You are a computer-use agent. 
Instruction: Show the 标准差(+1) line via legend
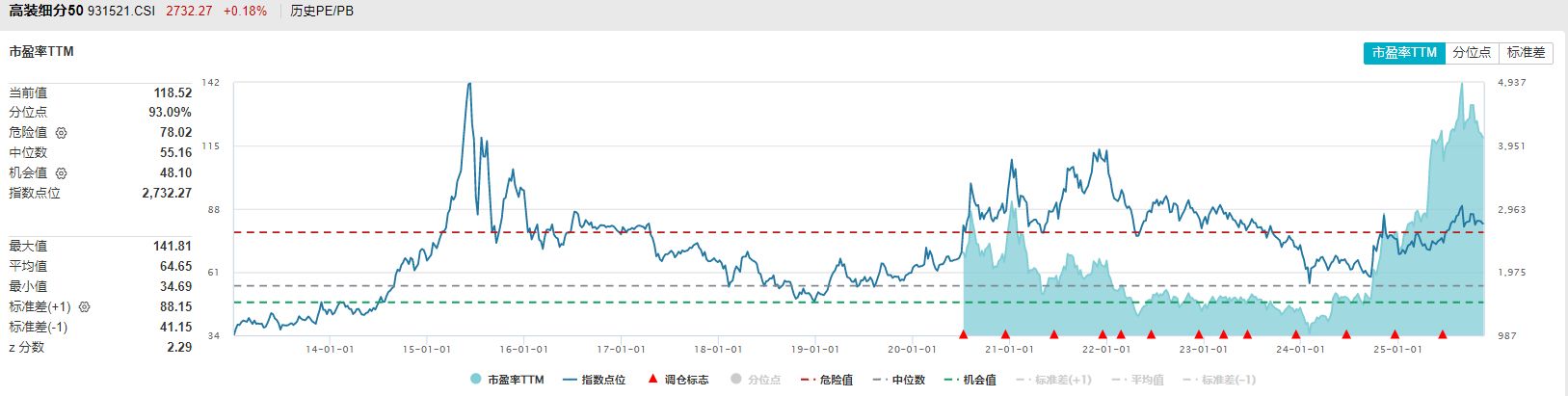coord(1053,380)
